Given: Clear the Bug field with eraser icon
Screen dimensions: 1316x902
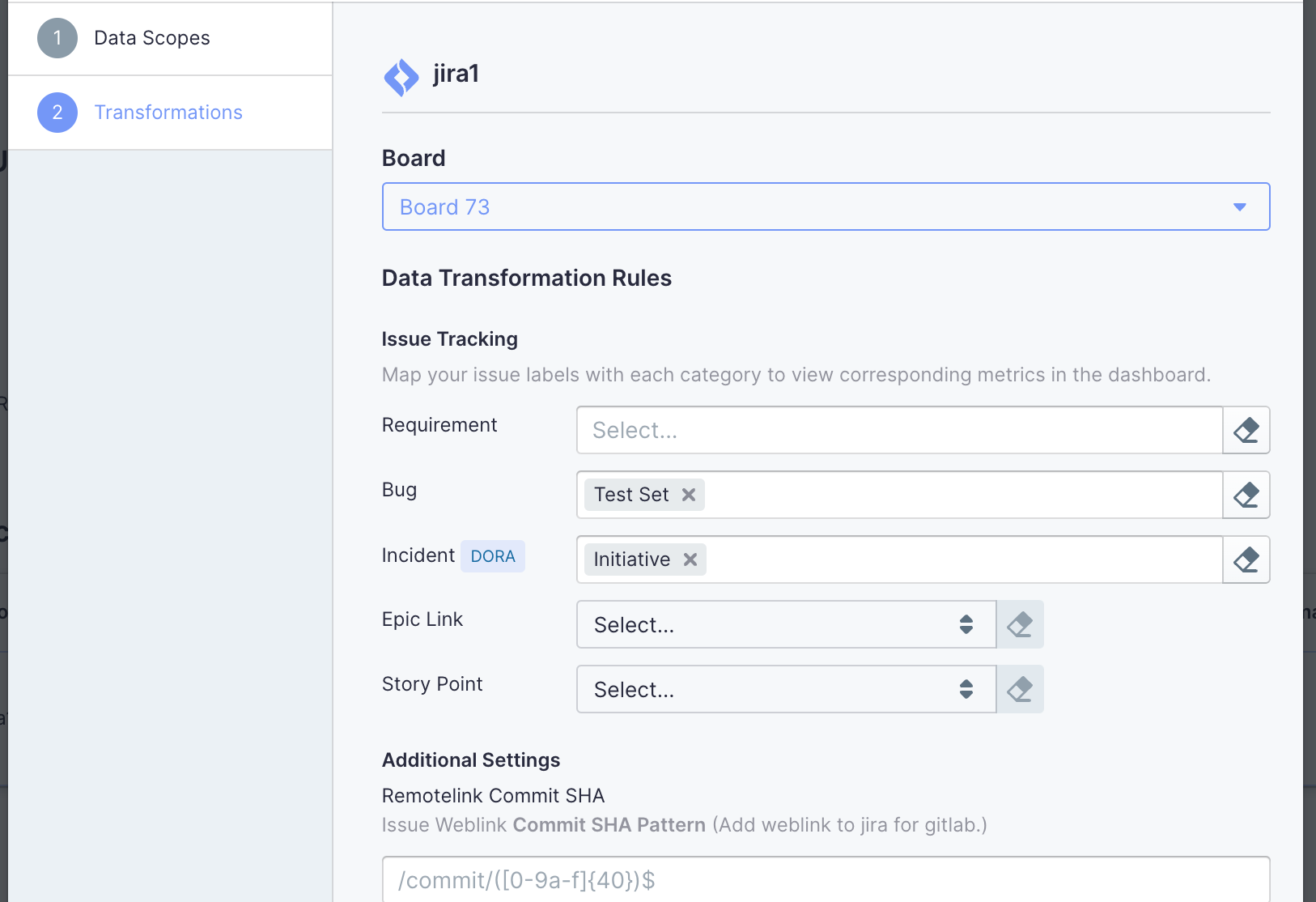Looking at the screenshot, I should tap(1246, 495).
